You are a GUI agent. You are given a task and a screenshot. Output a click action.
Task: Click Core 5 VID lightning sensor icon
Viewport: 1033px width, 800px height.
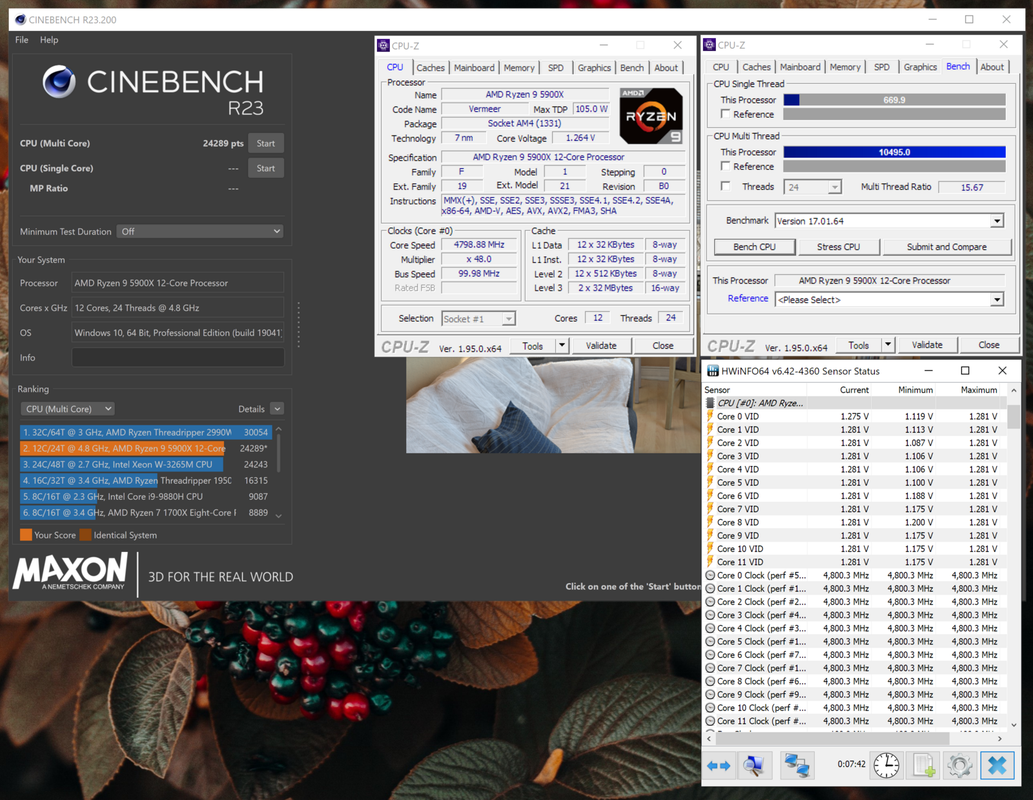[710, 482]
